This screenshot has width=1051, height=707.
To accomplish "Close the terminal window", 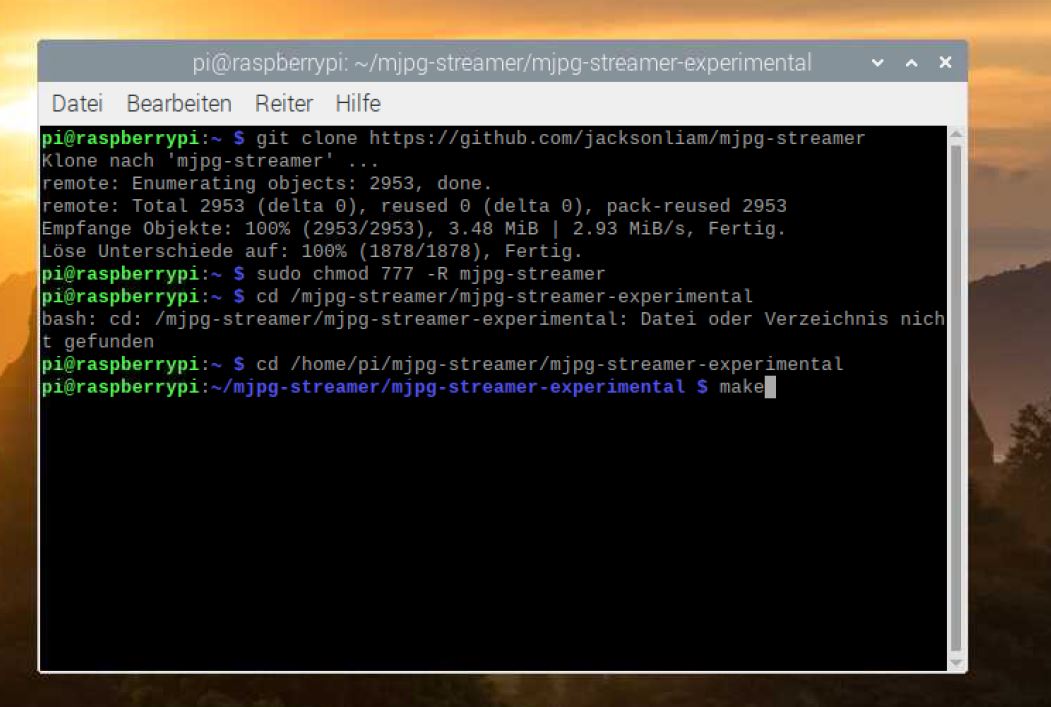I will pos(944,62).
